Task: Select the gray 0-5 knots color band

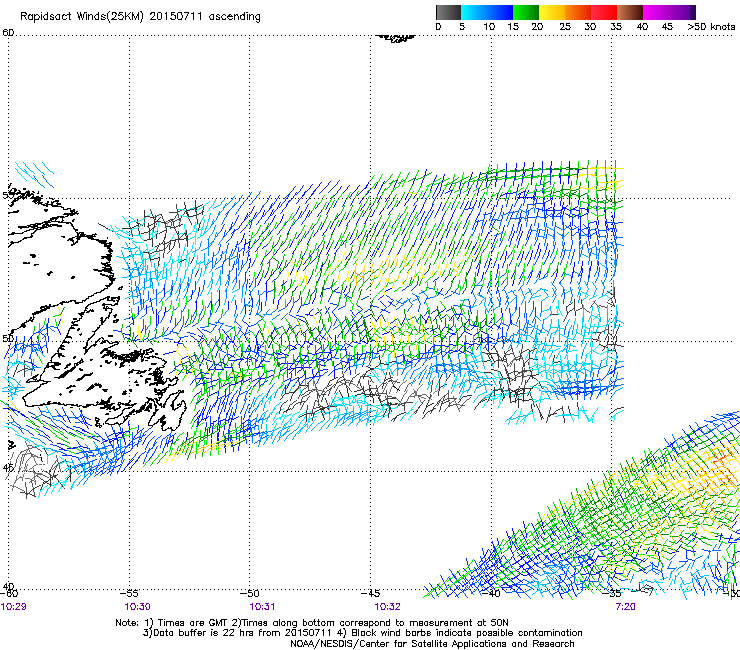Action: pos(448,12)
